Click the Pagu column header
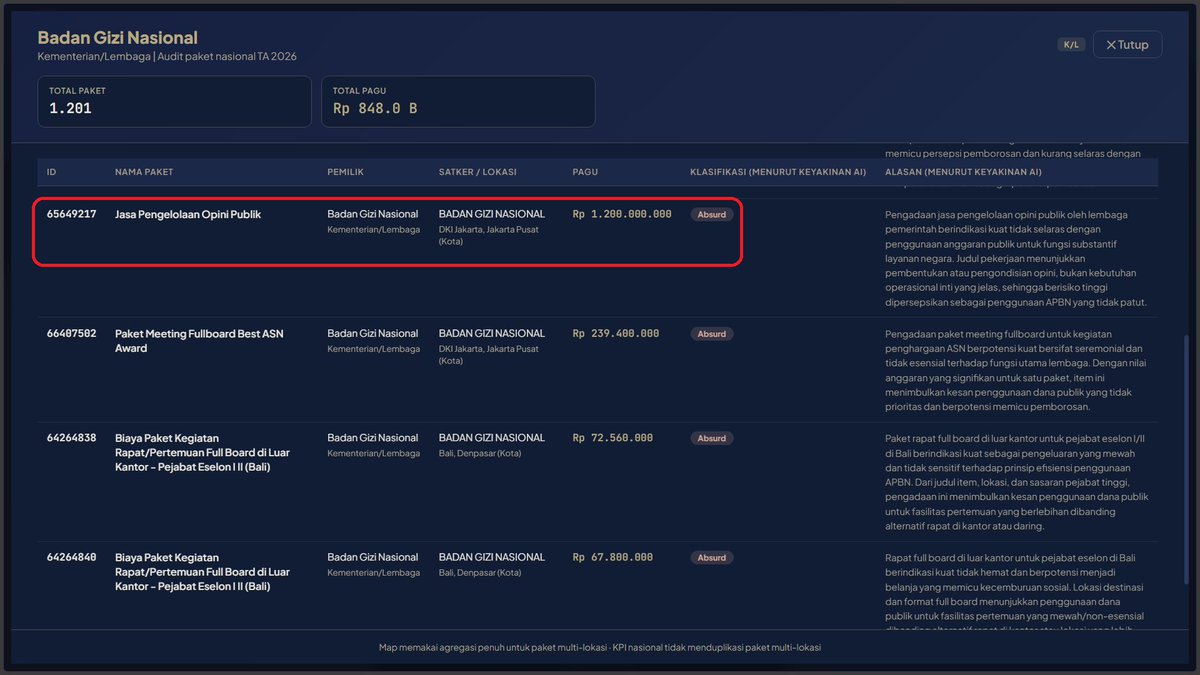Screen dimensions: 1200x675 tap(585, 172)
